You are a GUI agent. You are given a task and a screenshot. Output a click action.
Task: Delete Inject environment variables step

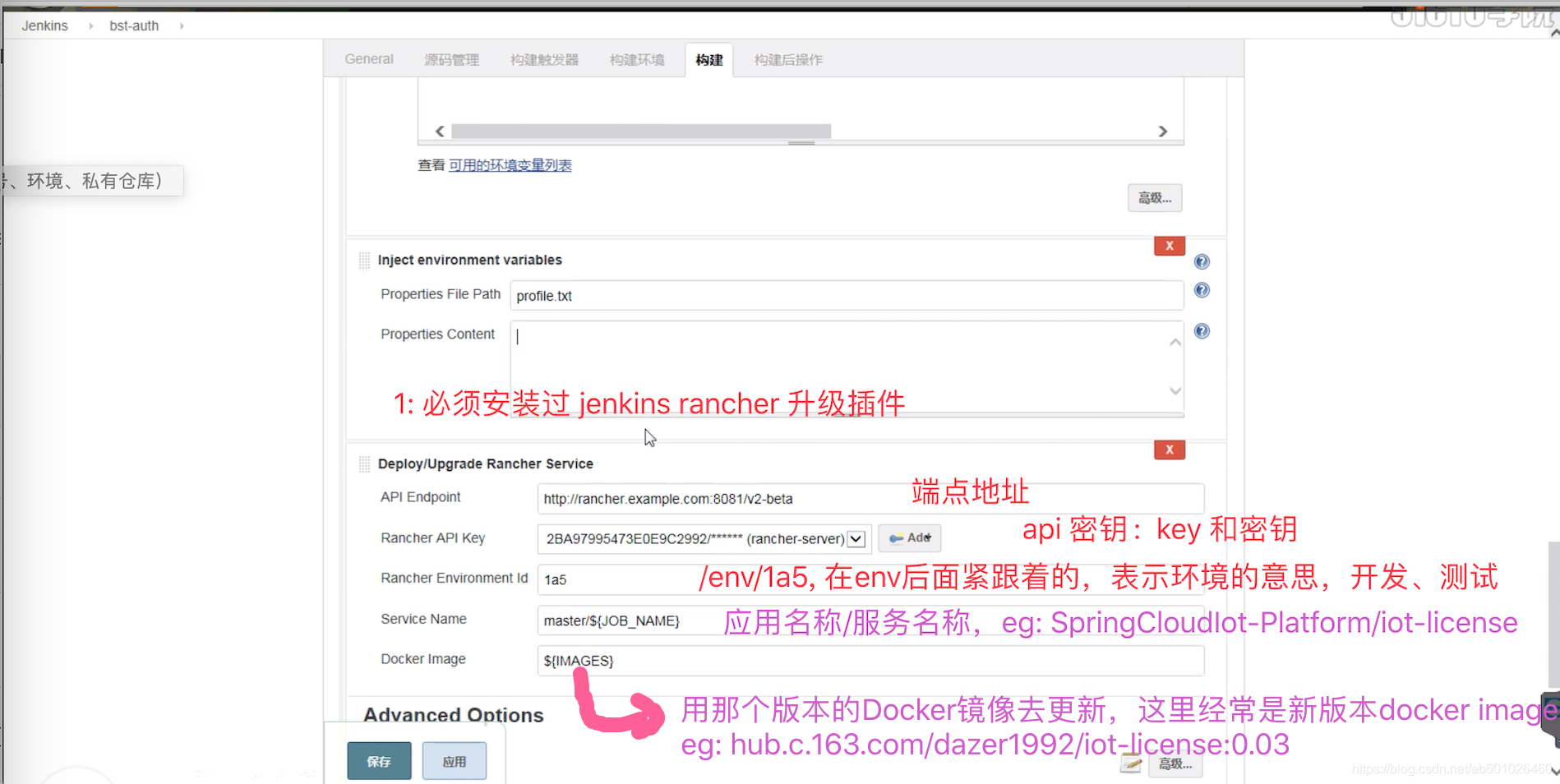click(x=1169, y=246)
